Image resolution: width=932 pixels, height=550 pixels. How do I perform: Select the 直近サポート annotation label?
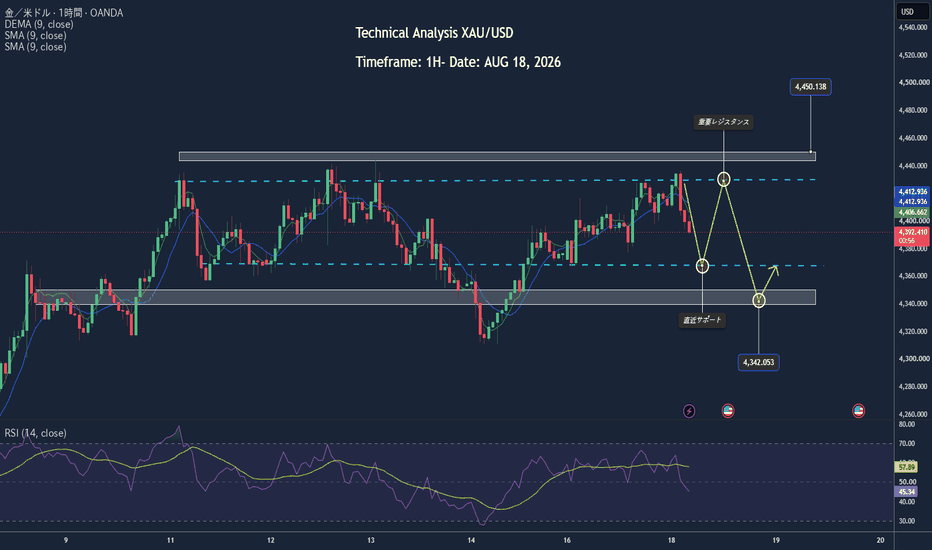pos(702,320)
